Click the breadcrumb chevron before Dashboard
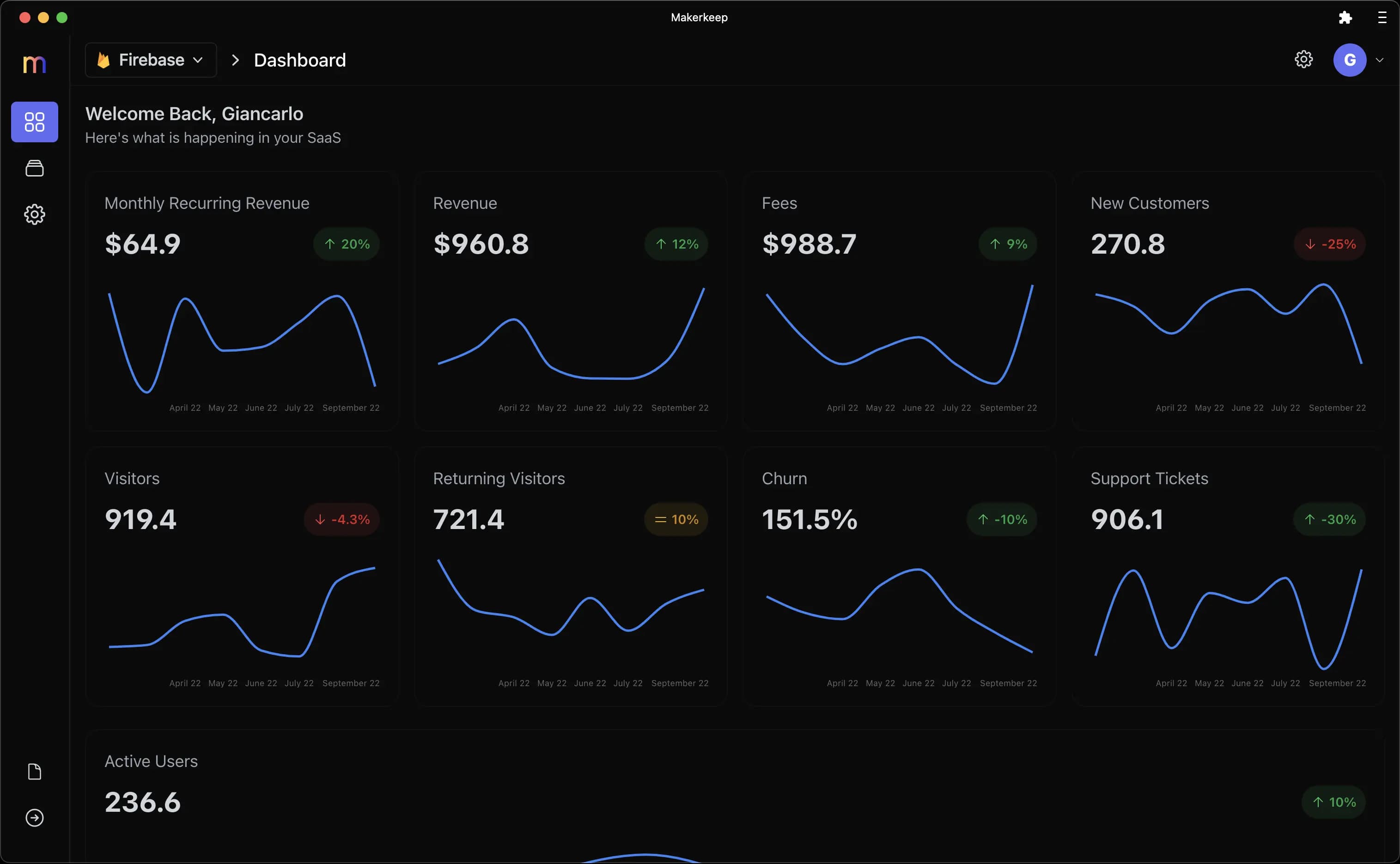 click(235, 60)
